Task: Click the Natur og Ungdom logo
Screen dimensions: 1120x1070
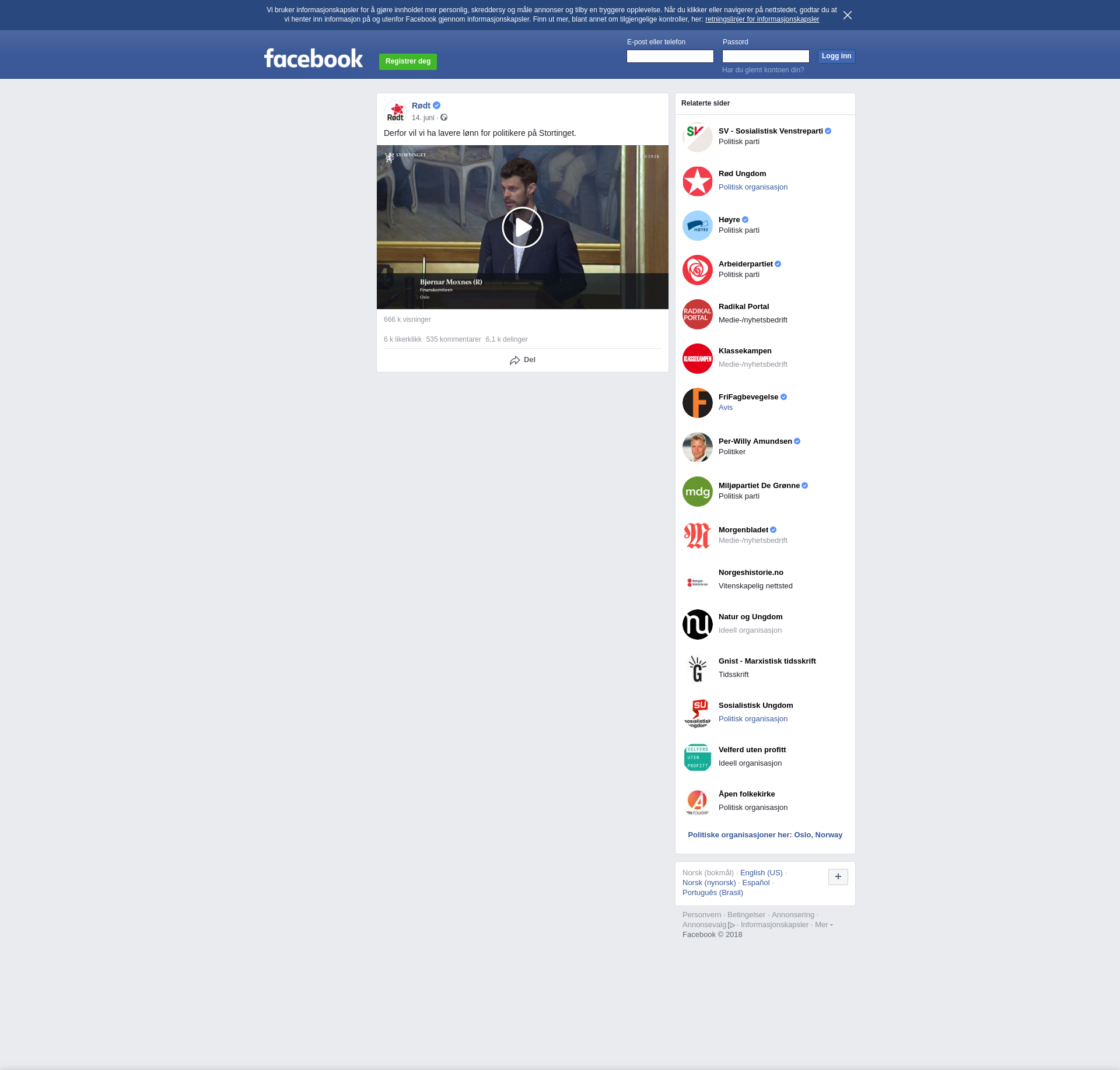Action: 697,625
